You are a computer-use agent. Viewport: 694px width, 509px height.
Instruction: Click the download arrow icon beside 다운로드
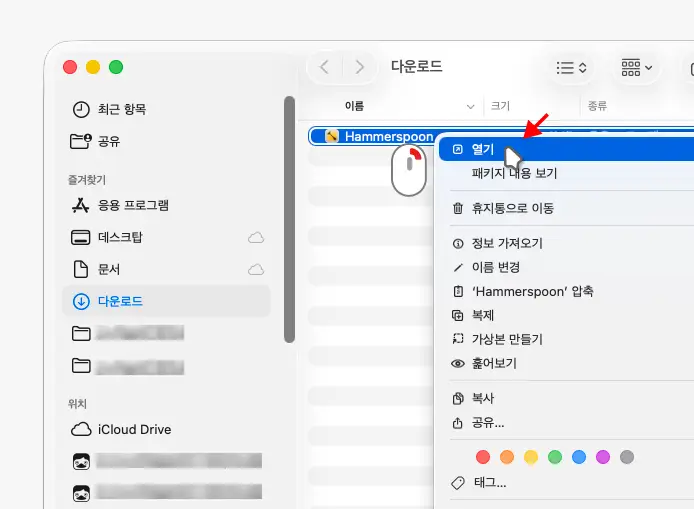click(81, 301)
